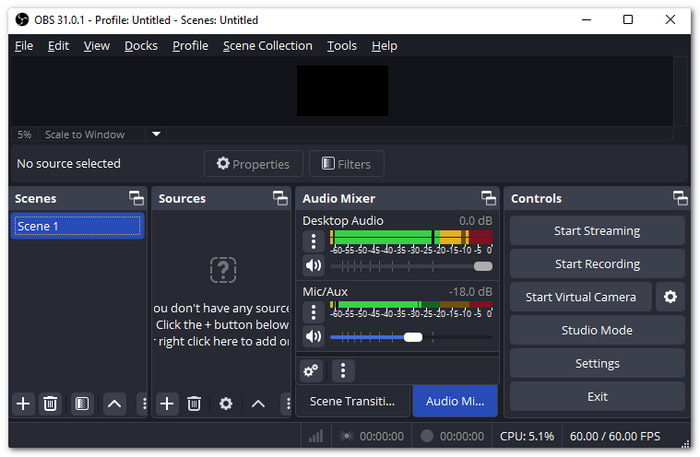Float the Controls dock with undock icon
This screenshot has height=457, width=700.
(x=680, y=198)
